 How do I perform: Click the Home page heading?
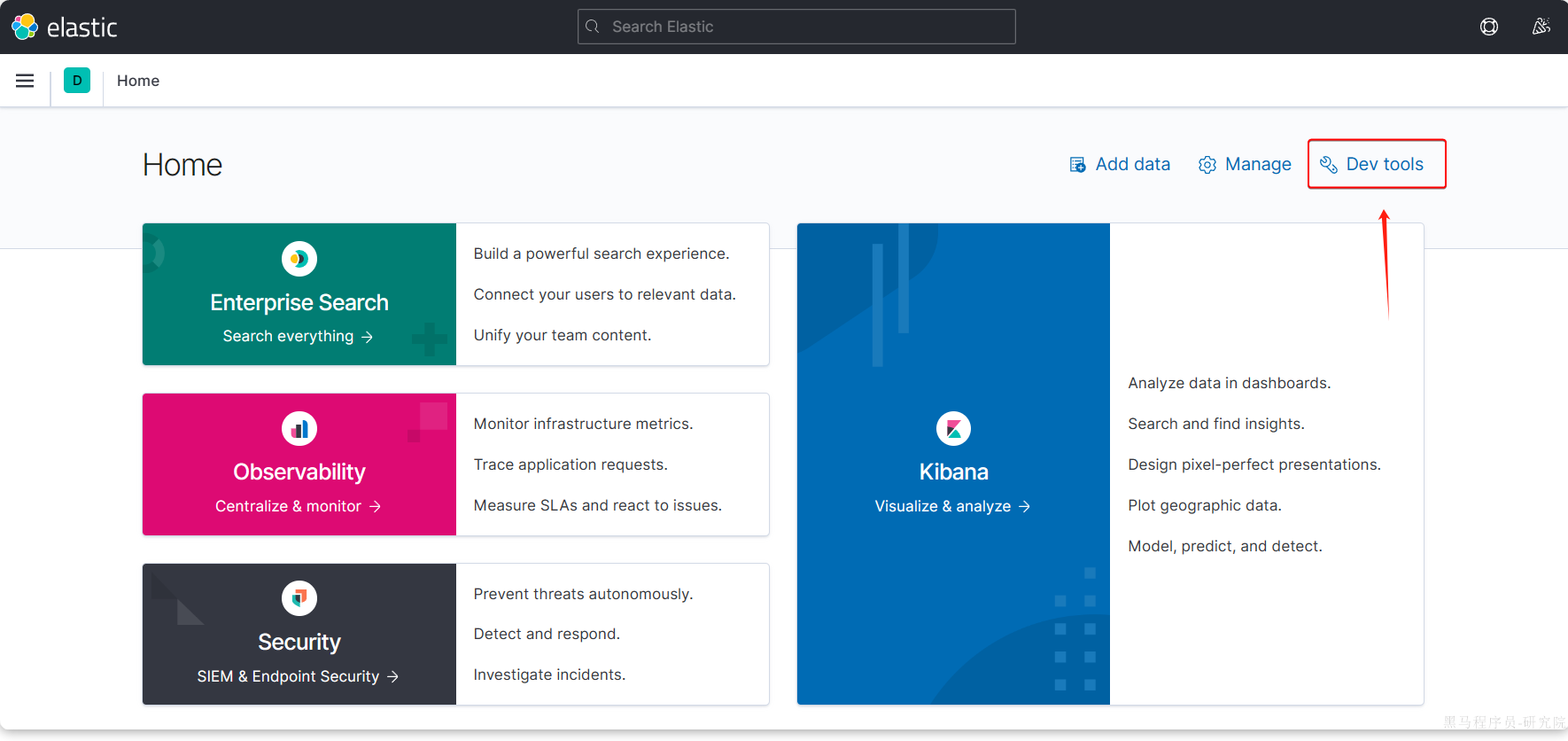click(x=182, y=165)
